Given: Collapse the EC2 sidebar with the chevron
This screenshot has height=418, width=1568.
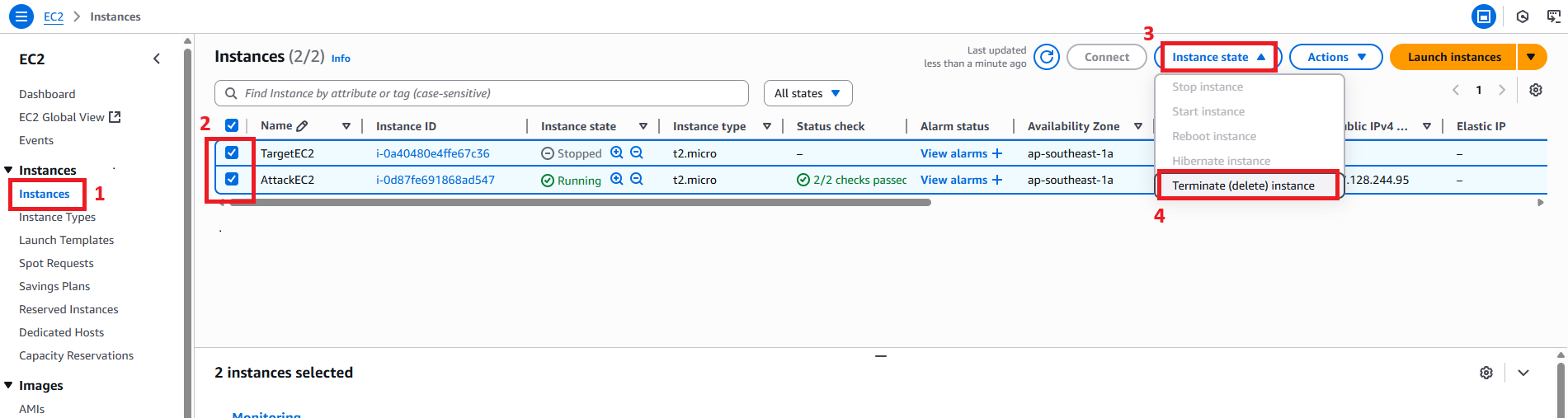Looking at the screenshot, I should (157, 59).
